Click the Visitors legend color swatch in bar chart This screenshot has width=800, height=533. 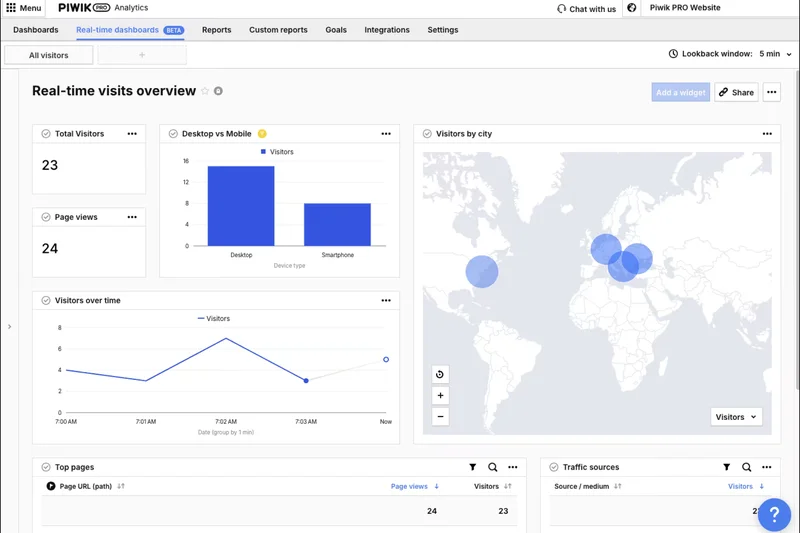[263, 152]
